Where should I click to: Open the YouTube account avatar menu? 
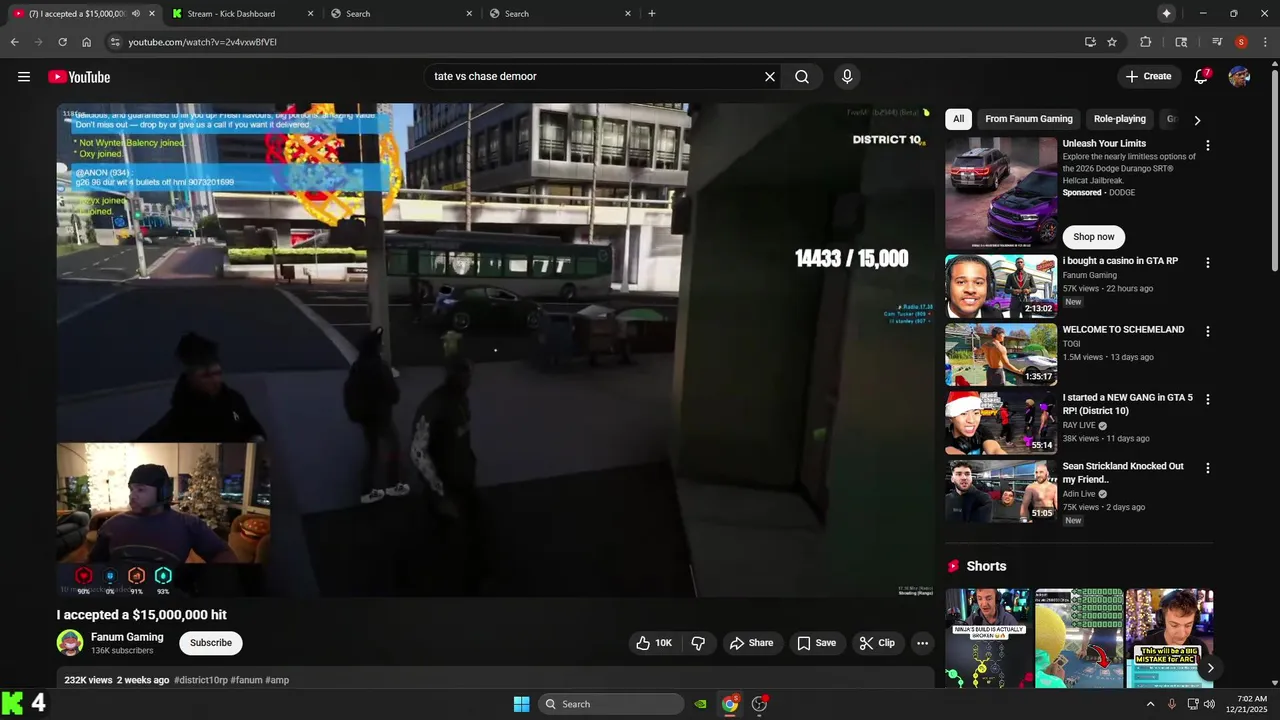pos(1239,77)
